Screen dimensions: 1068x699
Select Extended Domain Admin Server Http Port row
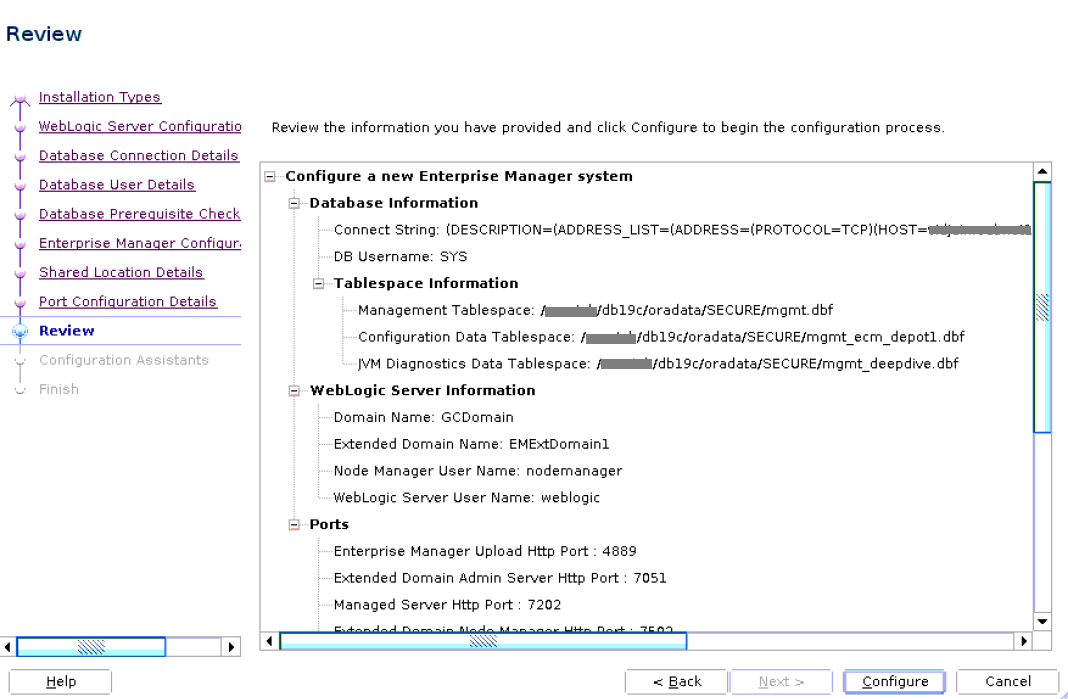500,578
